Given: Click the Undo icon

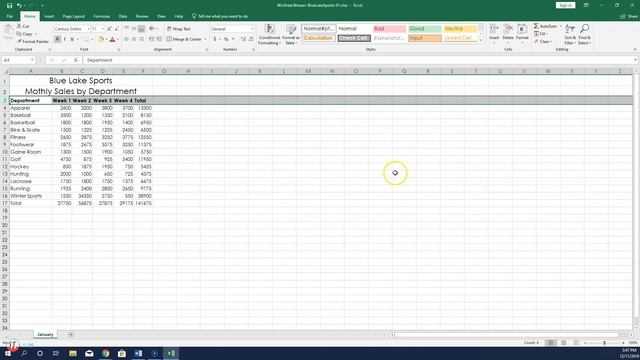Looking at the screenshot, I should tap(19, 5).
